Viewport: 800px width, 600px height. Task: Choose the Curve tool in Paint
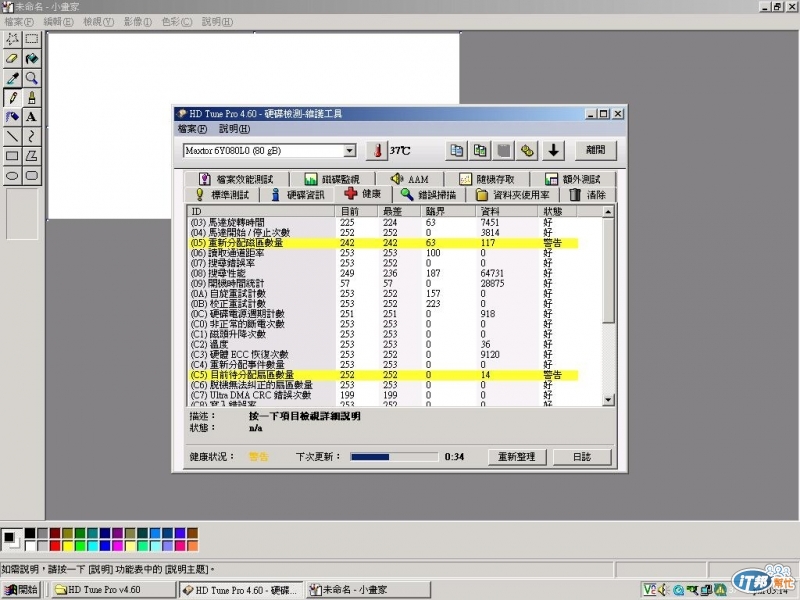click(32, 136)
